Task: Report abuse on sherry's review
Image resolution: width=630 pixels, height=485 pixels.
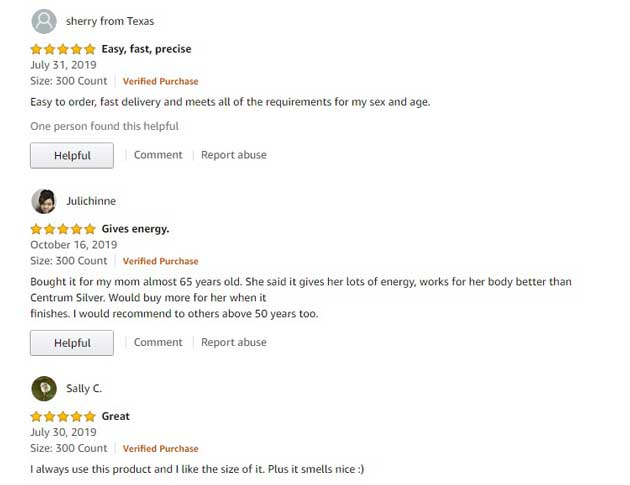Action: 234,155
